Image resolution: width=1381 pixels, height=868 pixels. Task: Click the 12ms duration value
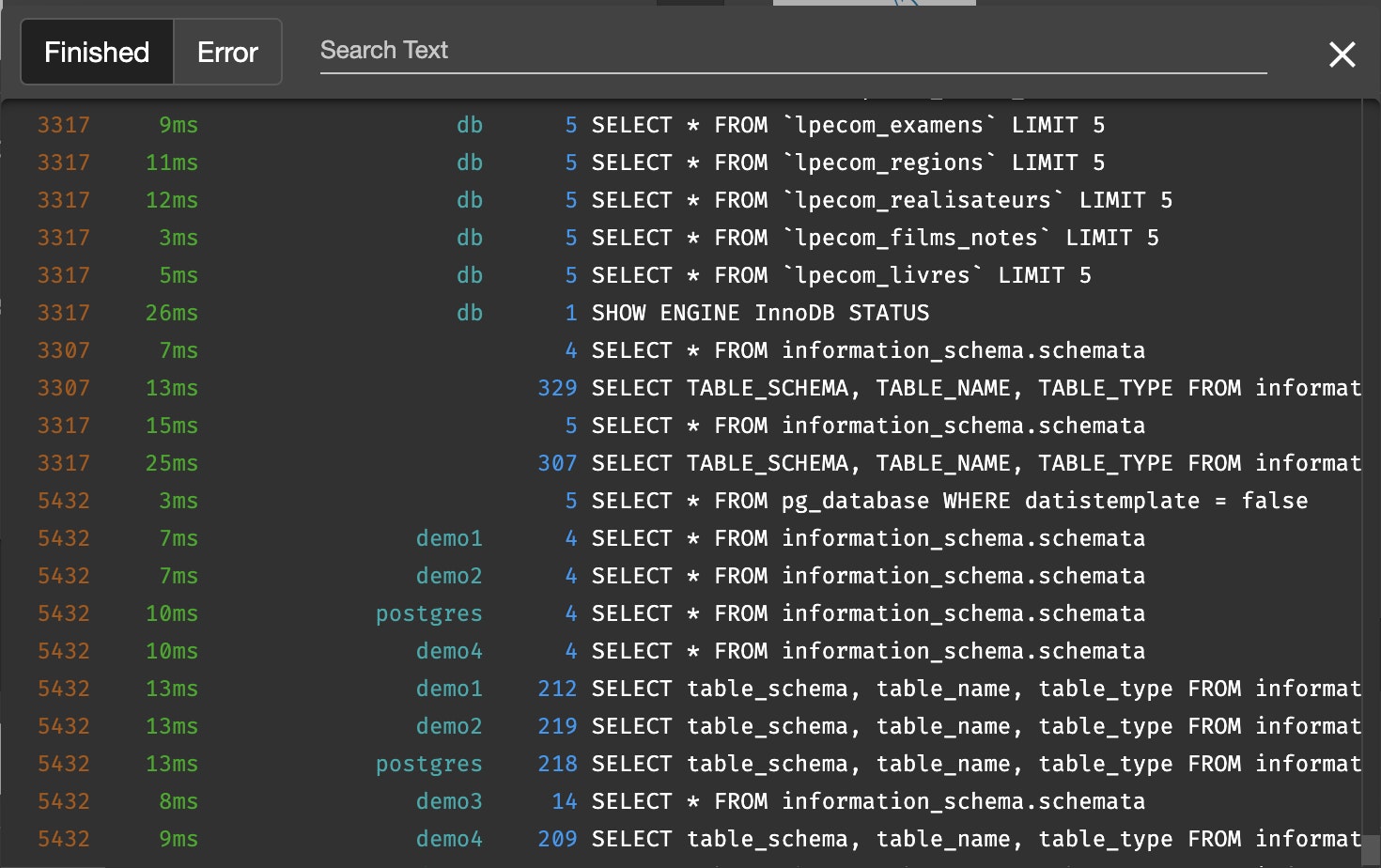point(172,200)
